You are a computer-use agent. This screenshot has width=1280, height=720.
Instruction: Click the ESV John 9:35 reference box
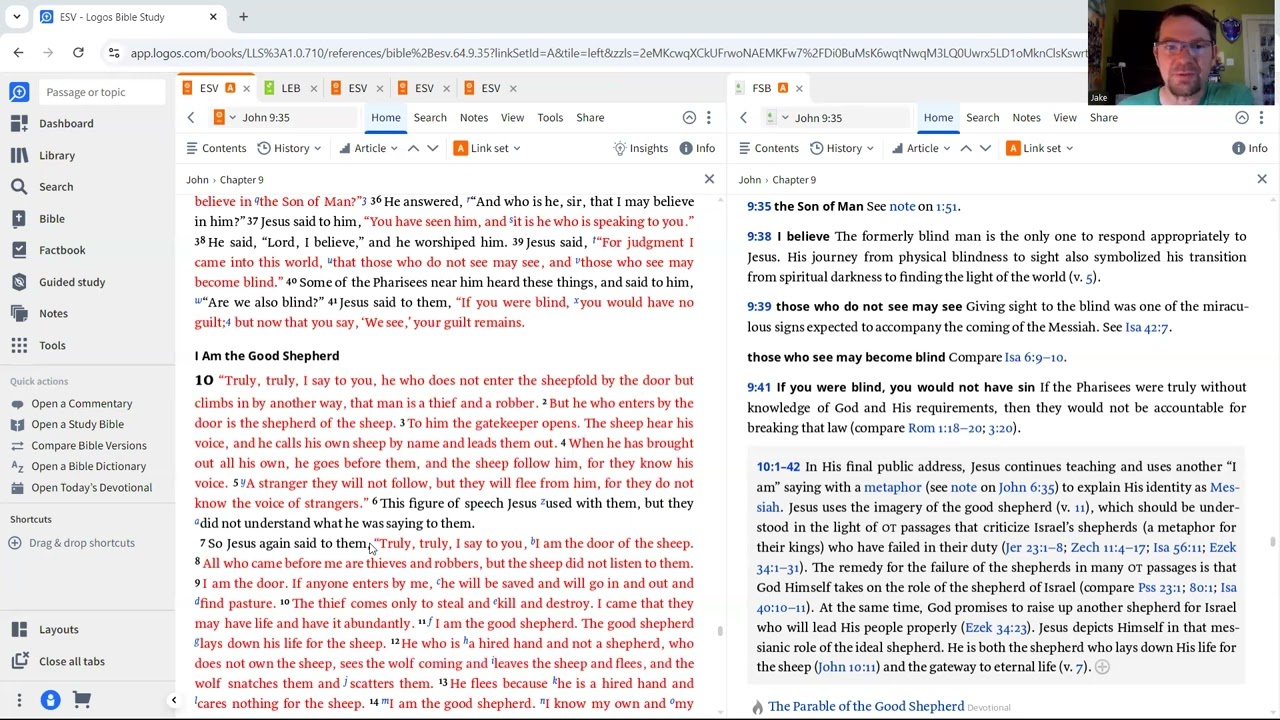tap(295, 118)
